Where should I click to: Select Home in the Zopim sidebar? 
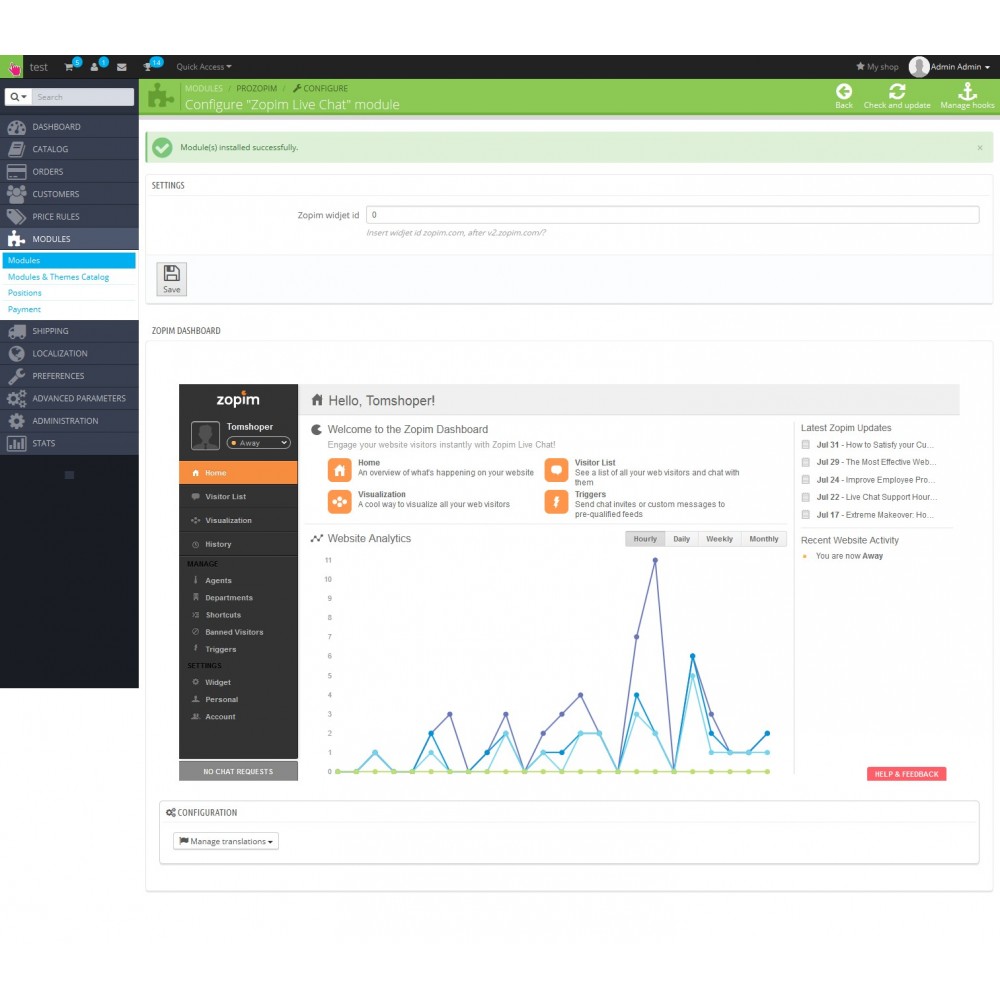tap(238, 473)
